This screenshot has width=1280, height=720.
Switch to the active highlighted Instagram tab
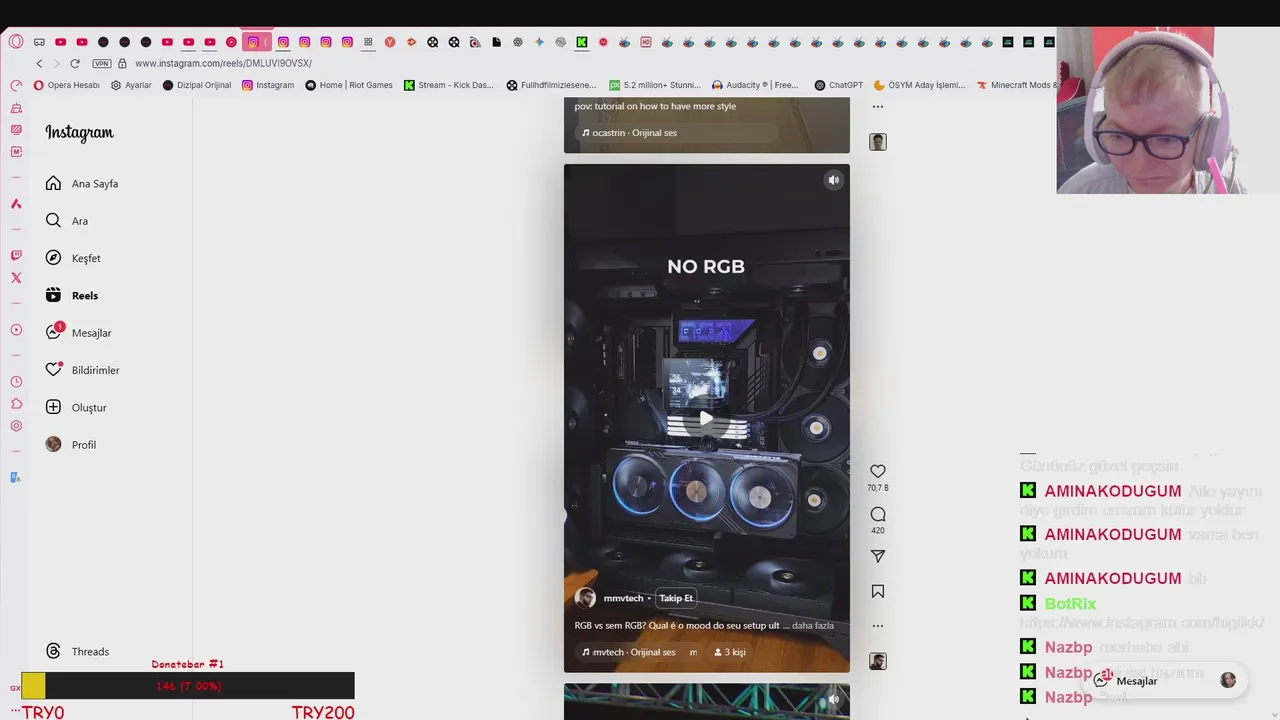(257, 42)
